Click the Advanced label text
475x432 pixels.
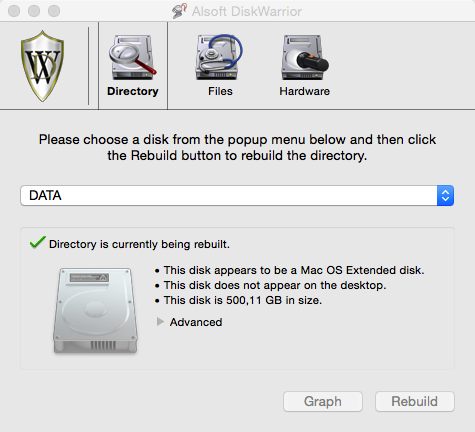196,322
